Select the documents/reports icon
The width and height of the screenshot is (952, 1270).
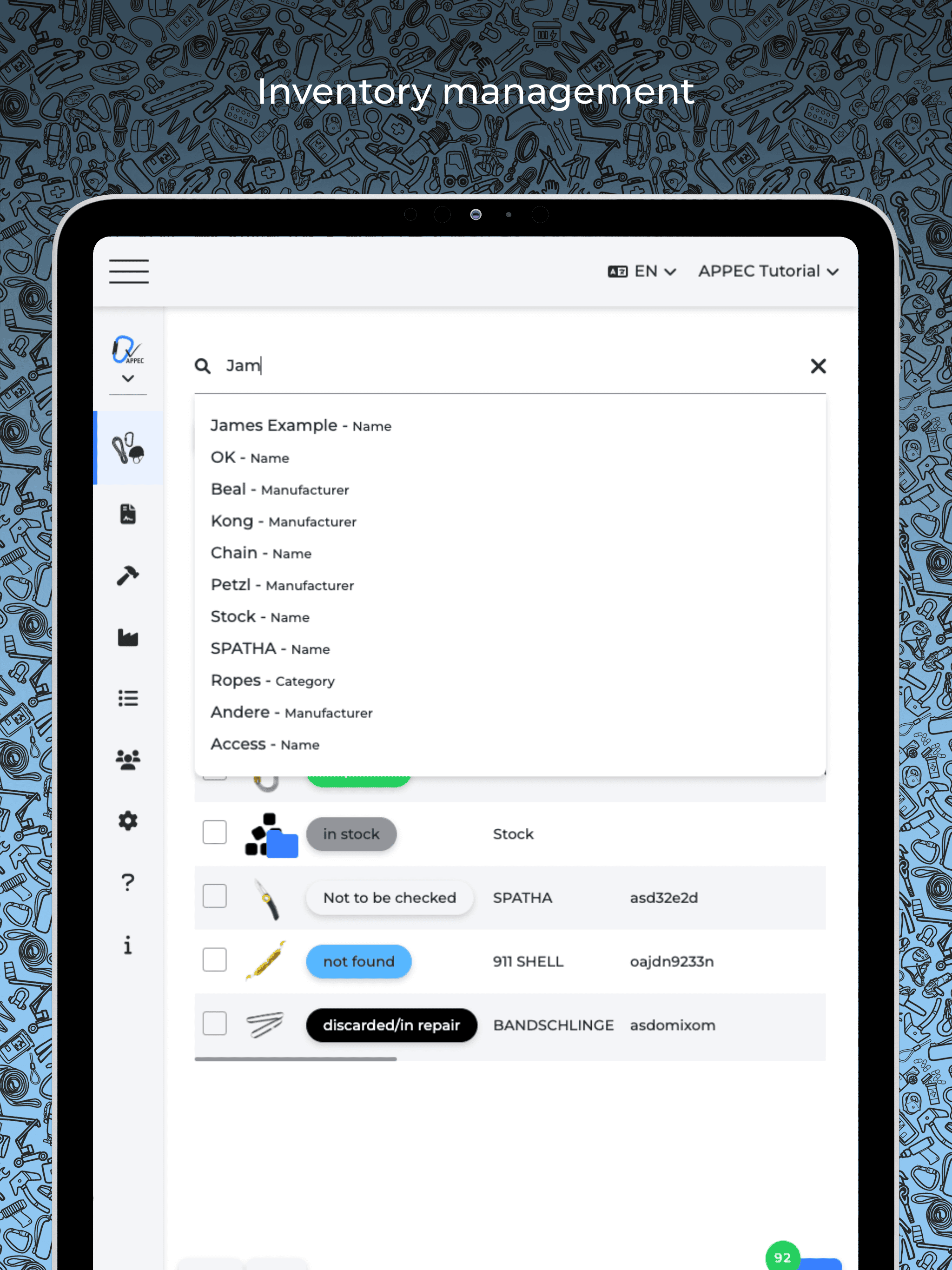click(127, 514)
